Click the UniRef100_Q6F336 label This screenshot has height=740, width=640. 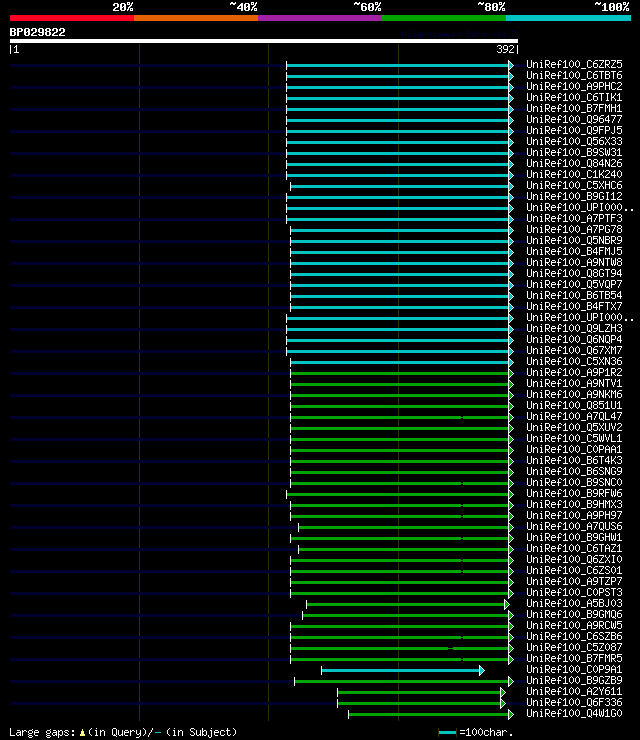[574, 703]
